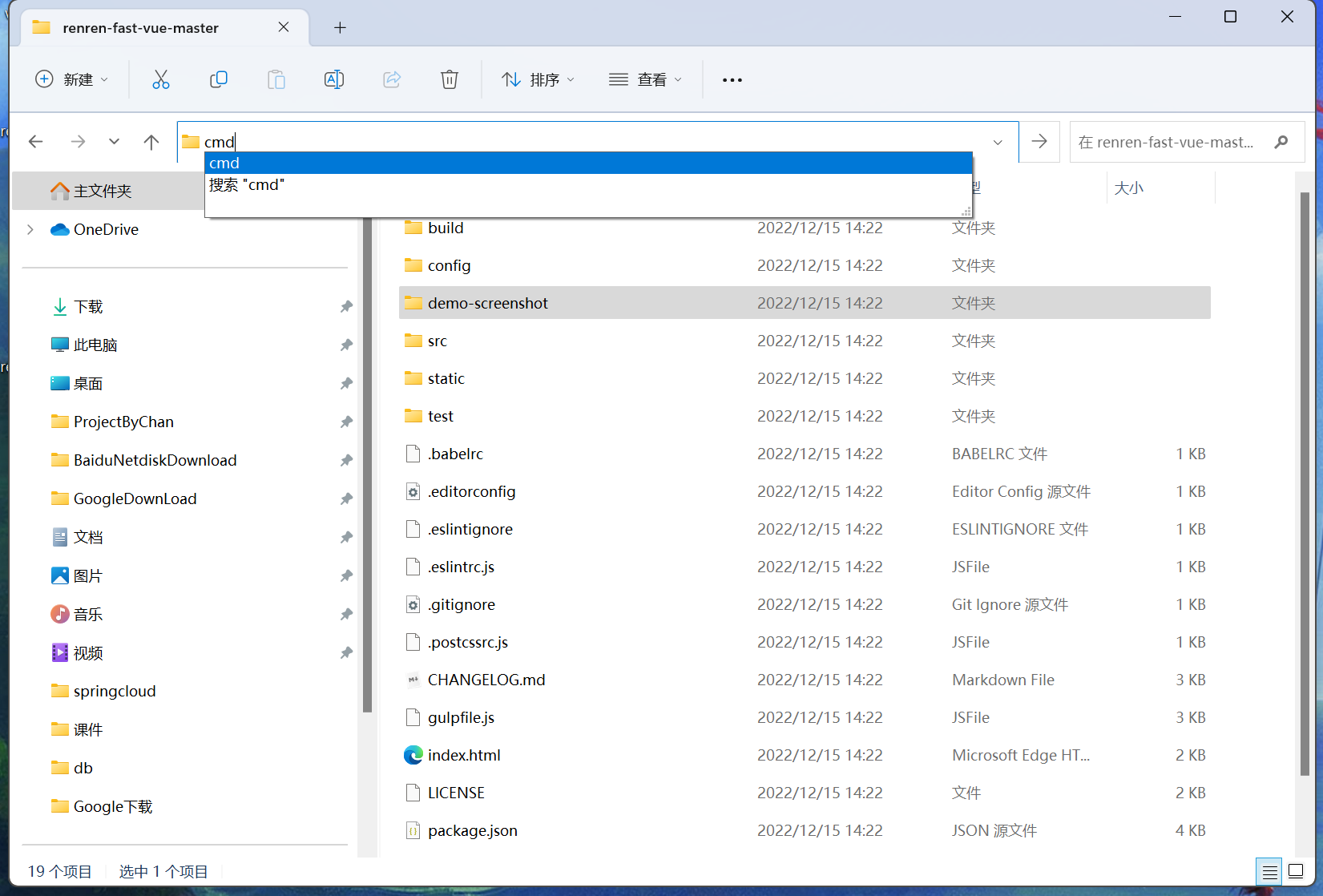The image size is (1323, 896).
Task: Select the index.html Edge file icon
Action: pos(413,755)
